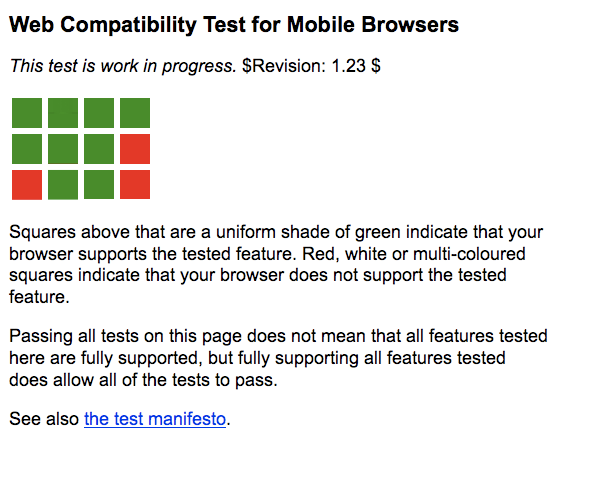Click the third green square in middle row
Image resolution: width=613 pixels, height=487 pixels.
99,149
